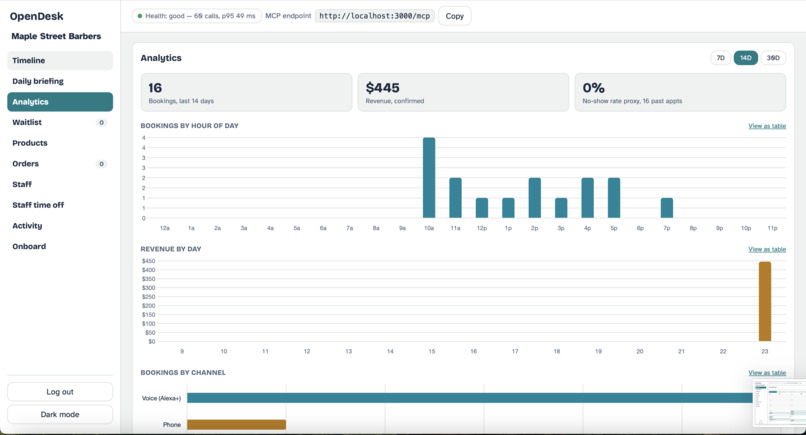The width and height of the screenshot is (806, 435).
Task: Click the Phone channel bar
Action: pos(236,425)
